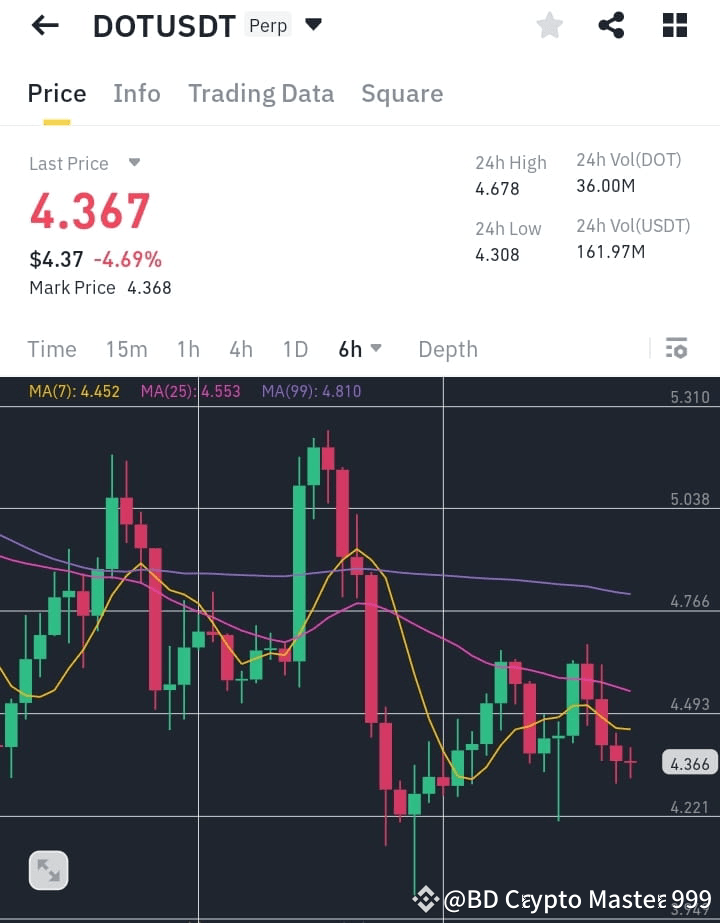The width and height of the screenshot is (720, 923).
Task: Tap the 4.493 price axis label
Action: pos(690,704)
